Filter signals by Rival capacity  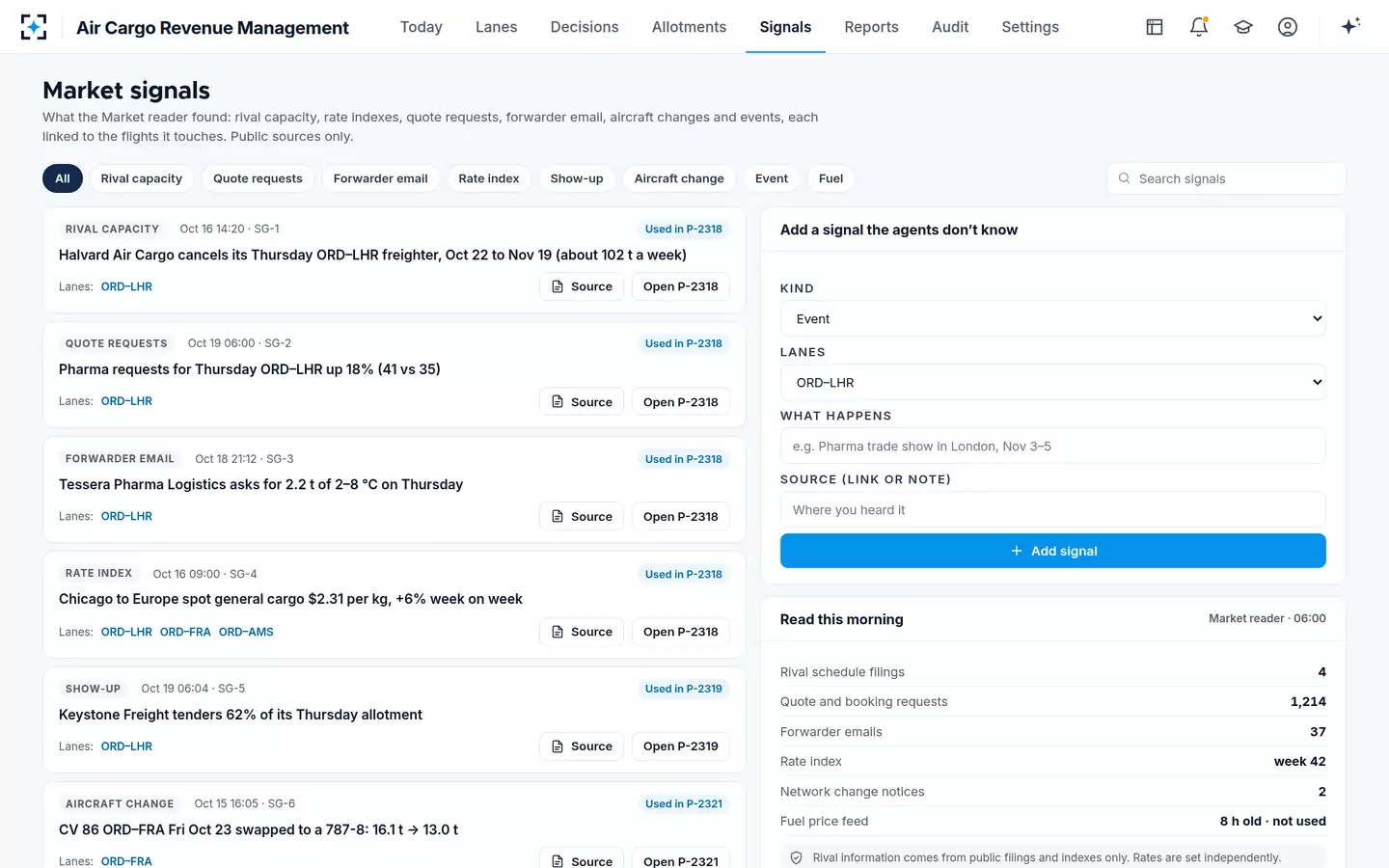coord(142,178)
